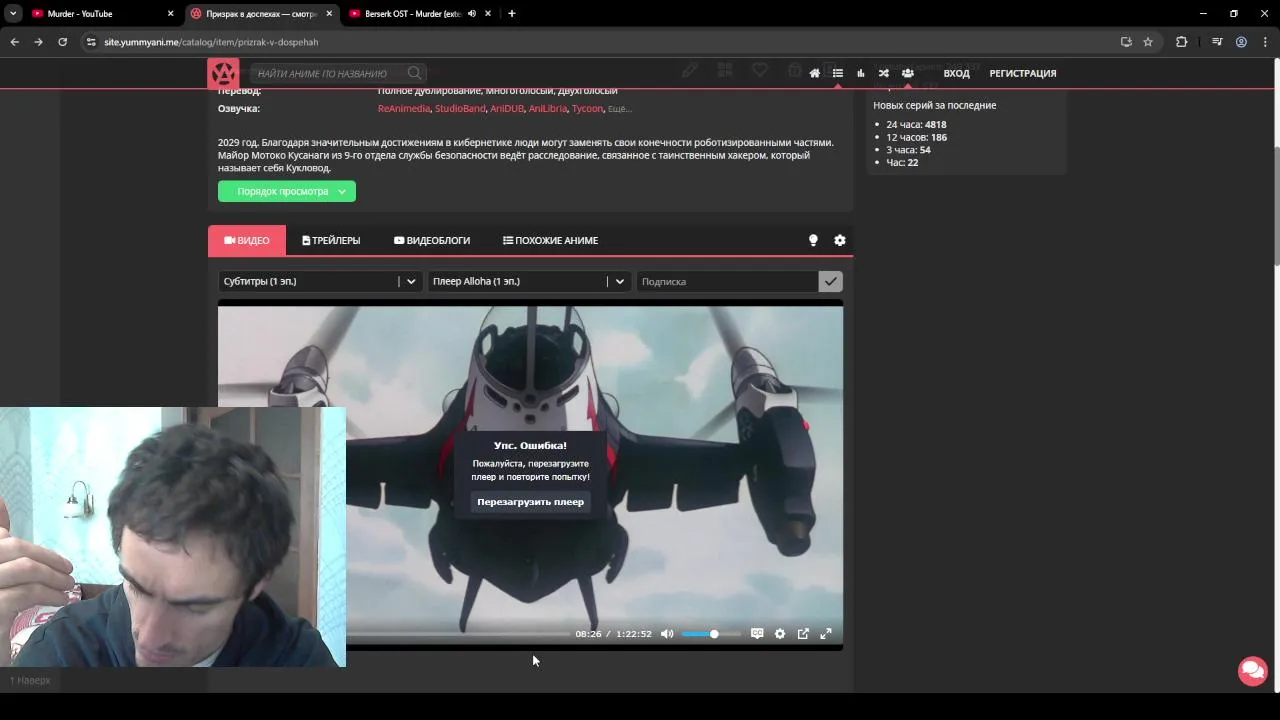
Task: Switch to the ВИДЕОБЛОГИ tab
Action: tap(432, 240)
